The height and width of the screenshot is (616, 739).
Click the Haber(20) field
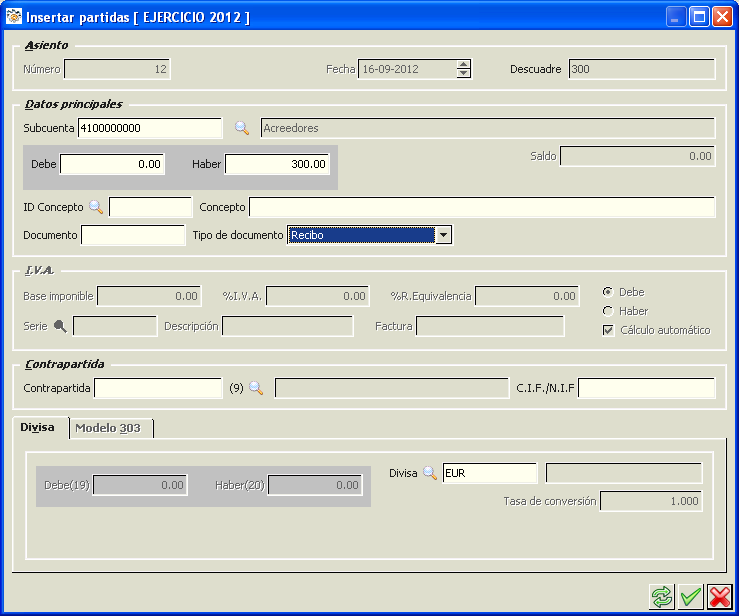tap(315, 485)
